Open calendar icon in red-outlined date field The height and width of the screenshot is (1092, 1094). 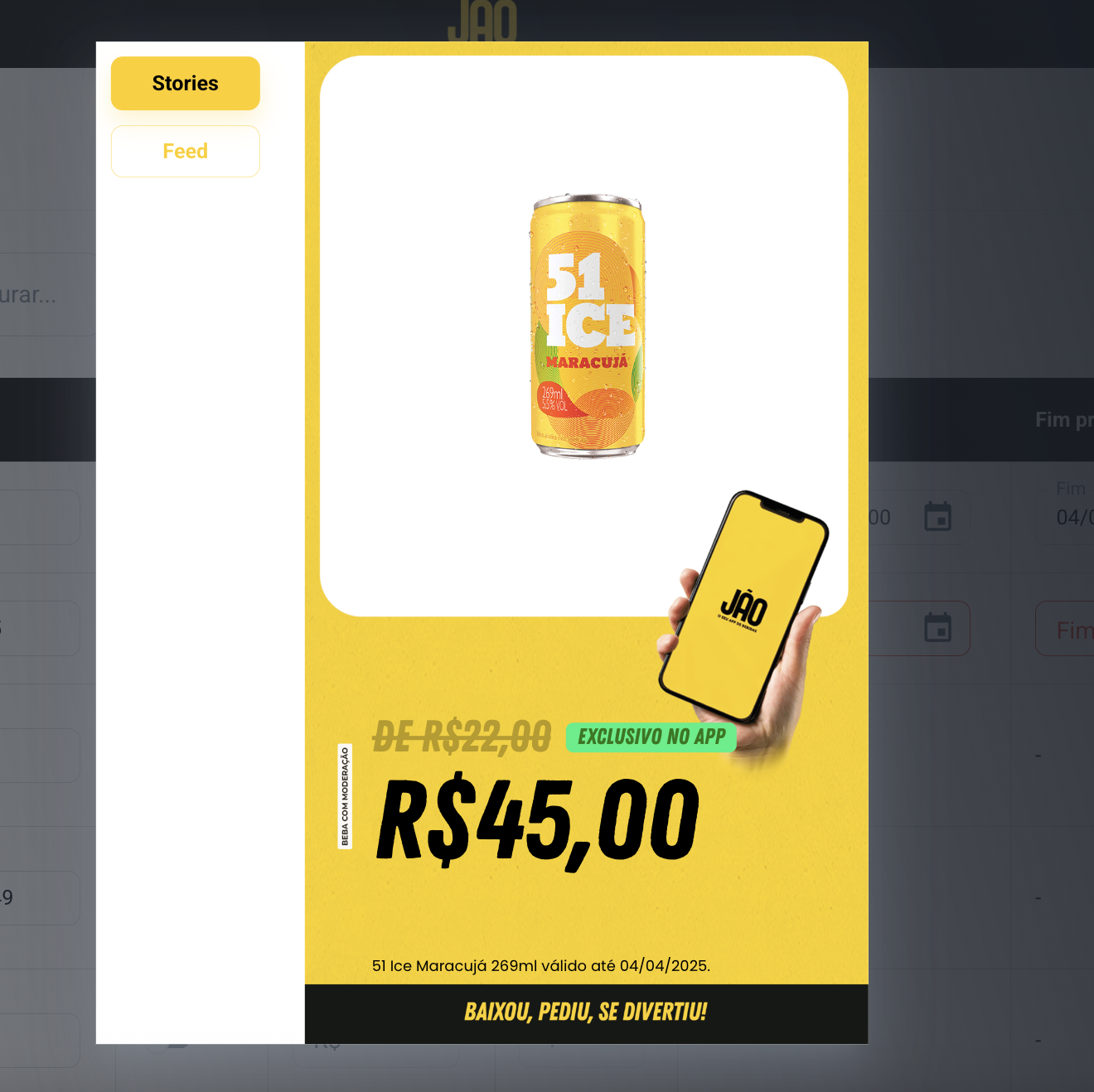click(937, 628)
